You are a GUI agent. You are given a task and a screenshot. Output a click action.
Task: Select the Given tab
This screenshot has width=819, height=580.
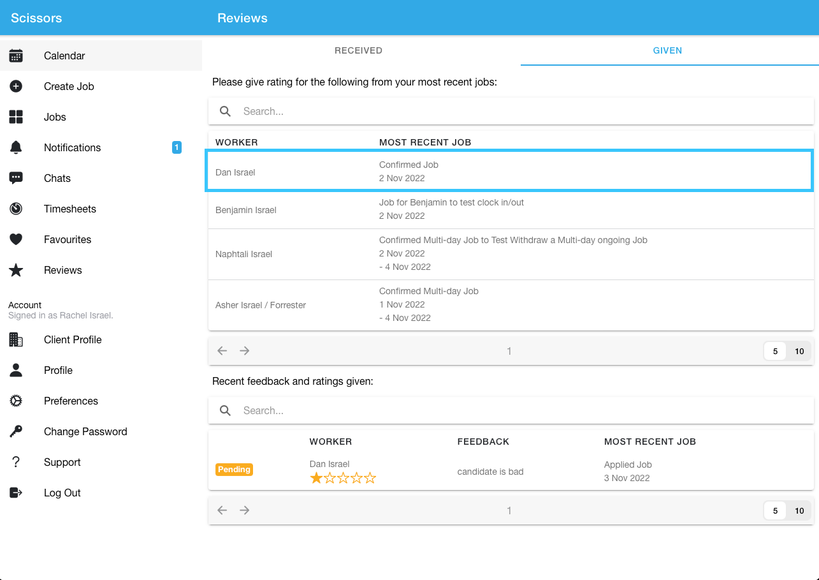pos(668,51)
